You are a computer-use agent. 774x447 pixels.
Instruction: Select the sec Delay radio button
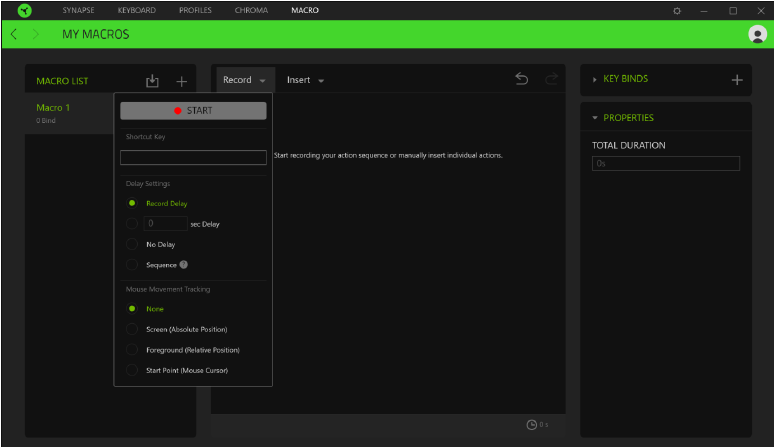pyautogui.click(x=132, y=224)
